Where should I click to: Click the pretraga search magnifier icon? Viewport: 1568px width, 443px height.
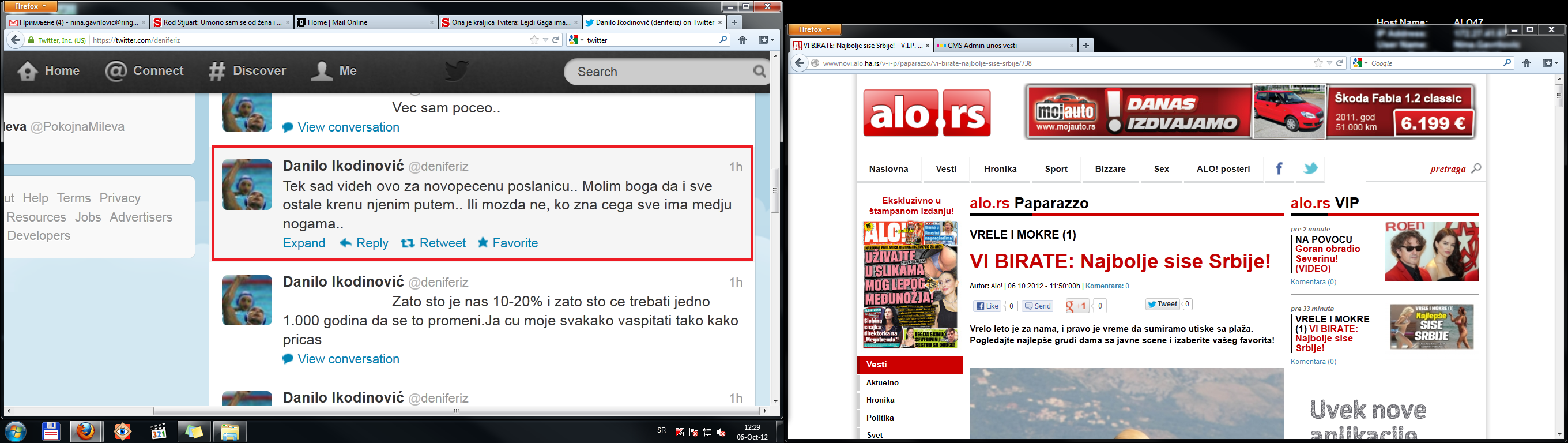click(x=1476, y=169)
